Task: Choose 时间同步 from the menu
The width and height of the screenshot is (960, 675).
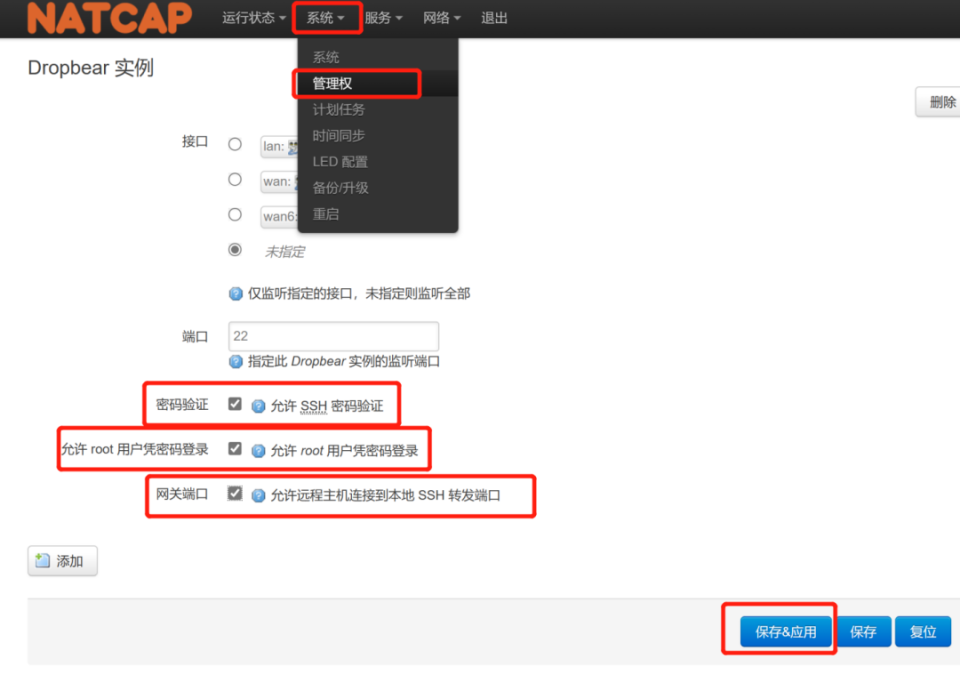Action: [x=378, y=136]
